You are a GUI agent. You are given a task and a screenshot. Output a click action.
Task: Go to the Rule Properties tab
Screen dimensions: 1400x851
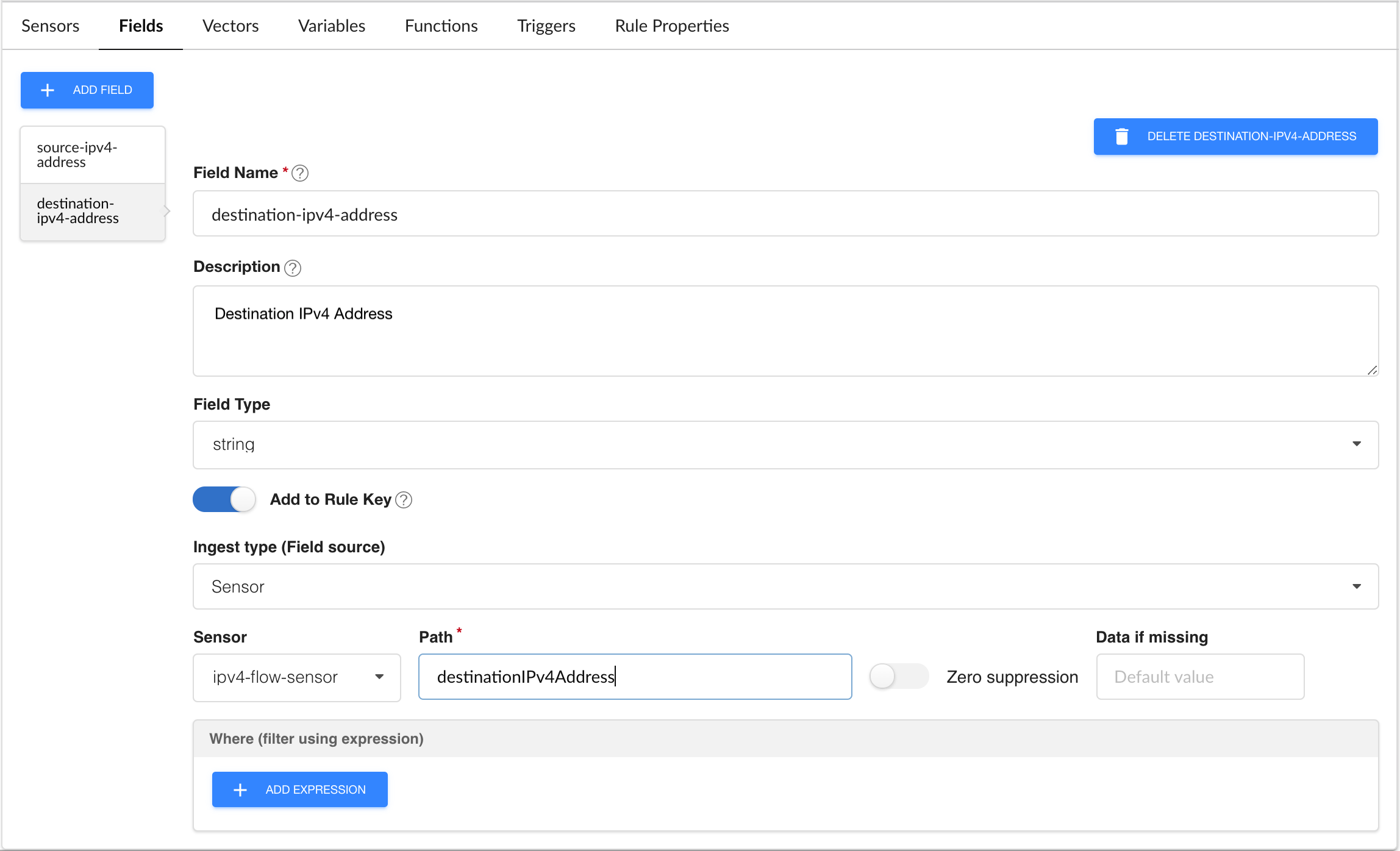click(671, 26)
